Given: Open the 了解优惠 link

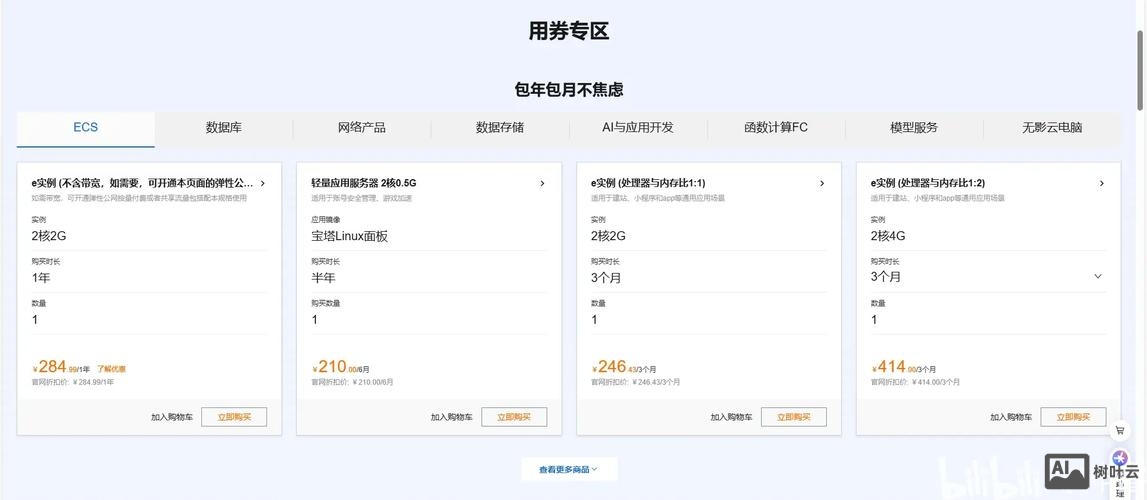Looking at the screenshot, I should [111, 369].
